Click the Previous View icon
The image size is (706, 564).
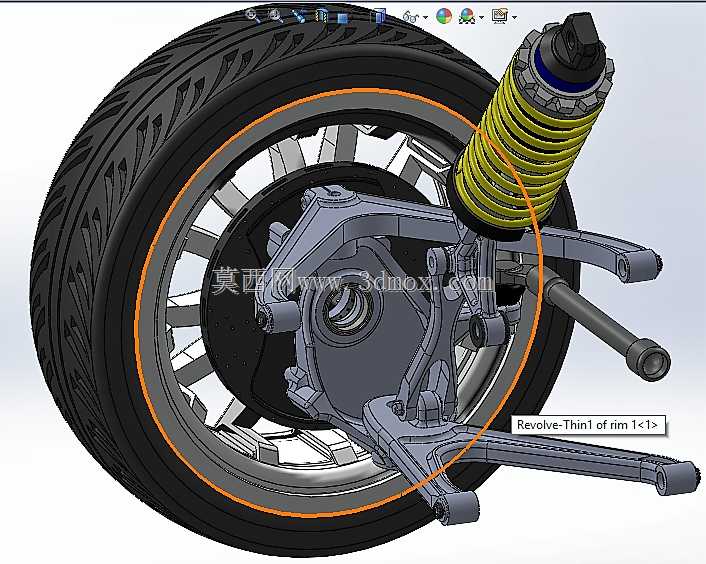click(298, 16)
